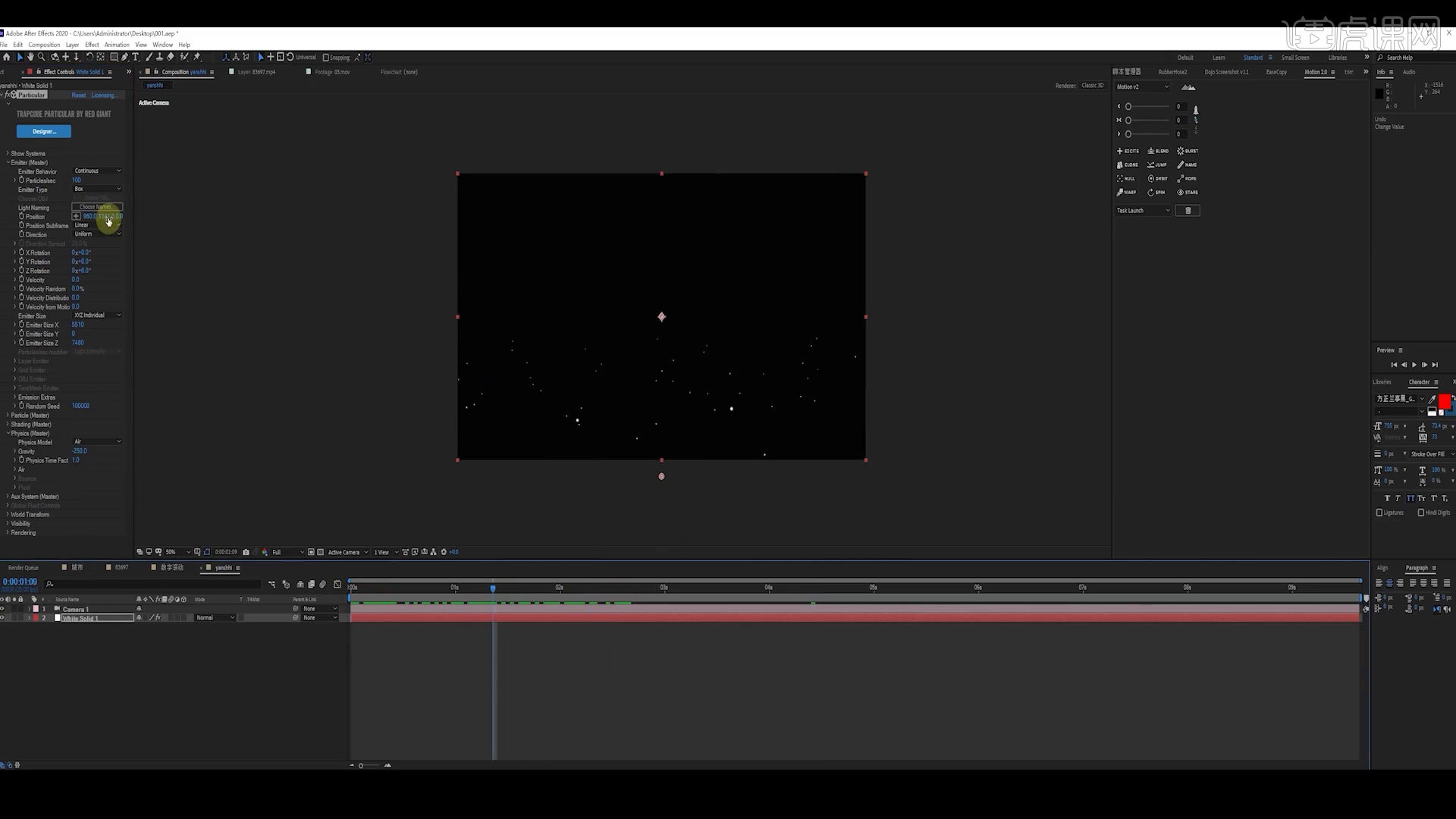Toggle the Snapping checkbox

click(326, 58)
